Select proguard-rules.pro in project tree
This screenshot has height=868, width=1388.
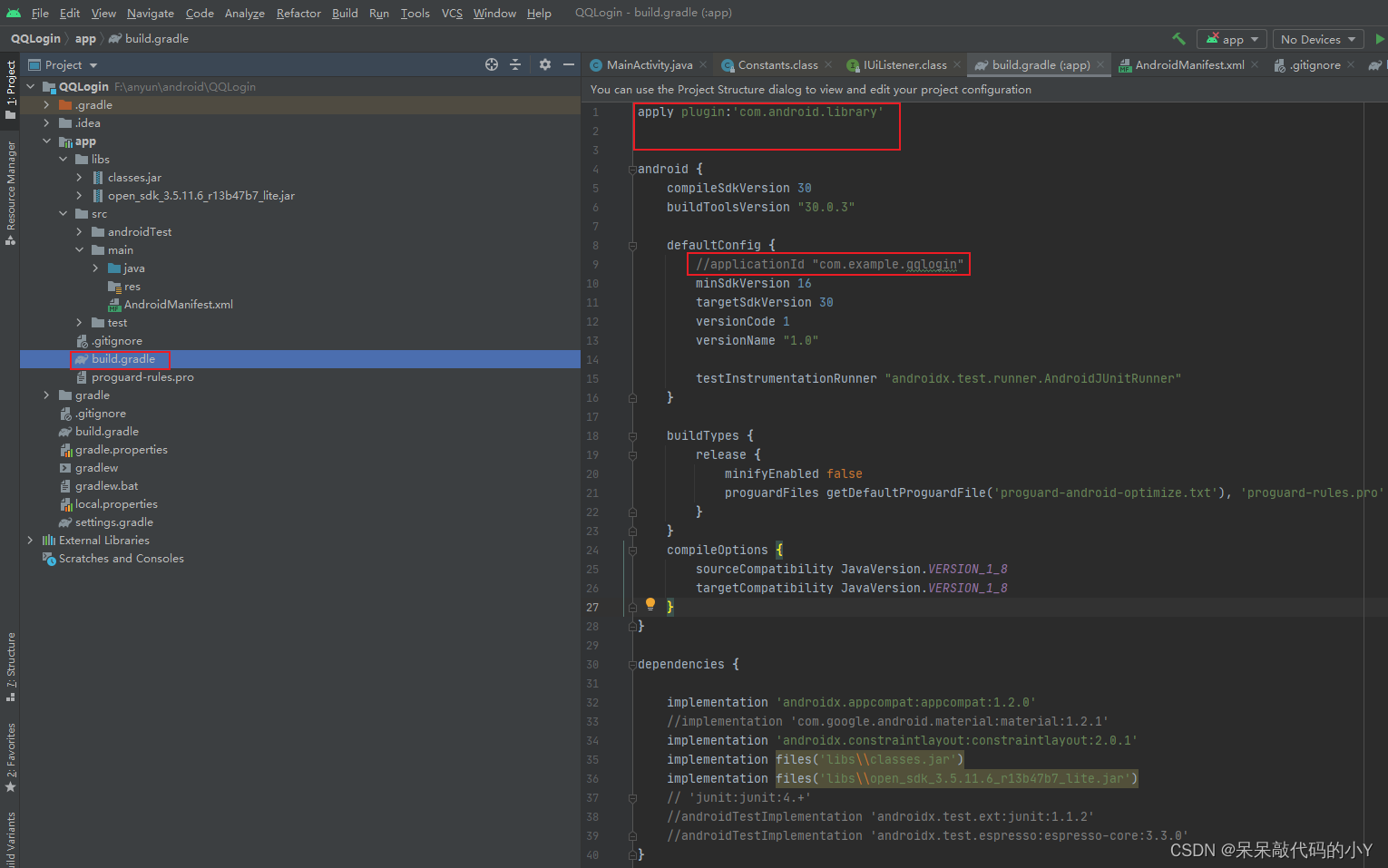click(x=142, y=377)
